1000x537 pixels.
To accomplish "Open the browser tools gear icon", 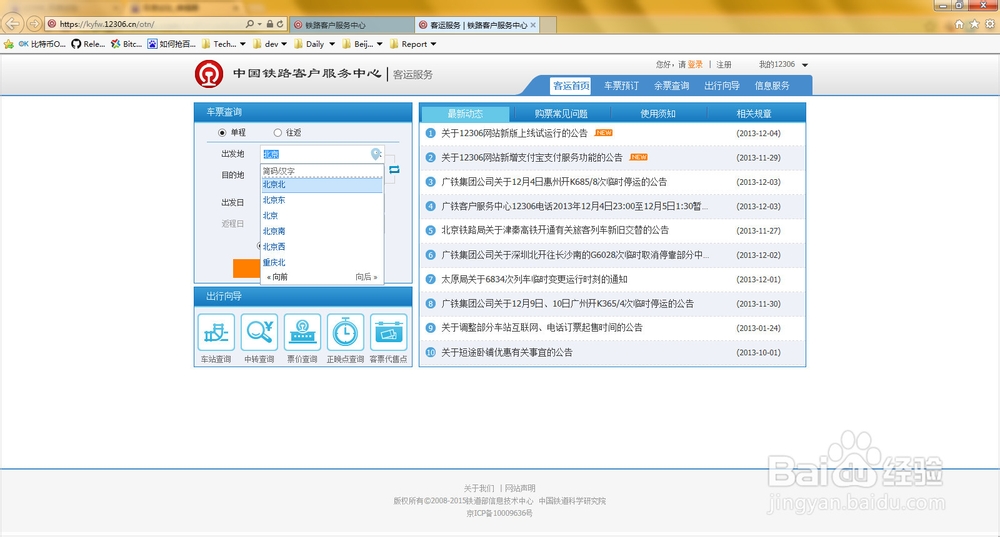I will (990, 24).
